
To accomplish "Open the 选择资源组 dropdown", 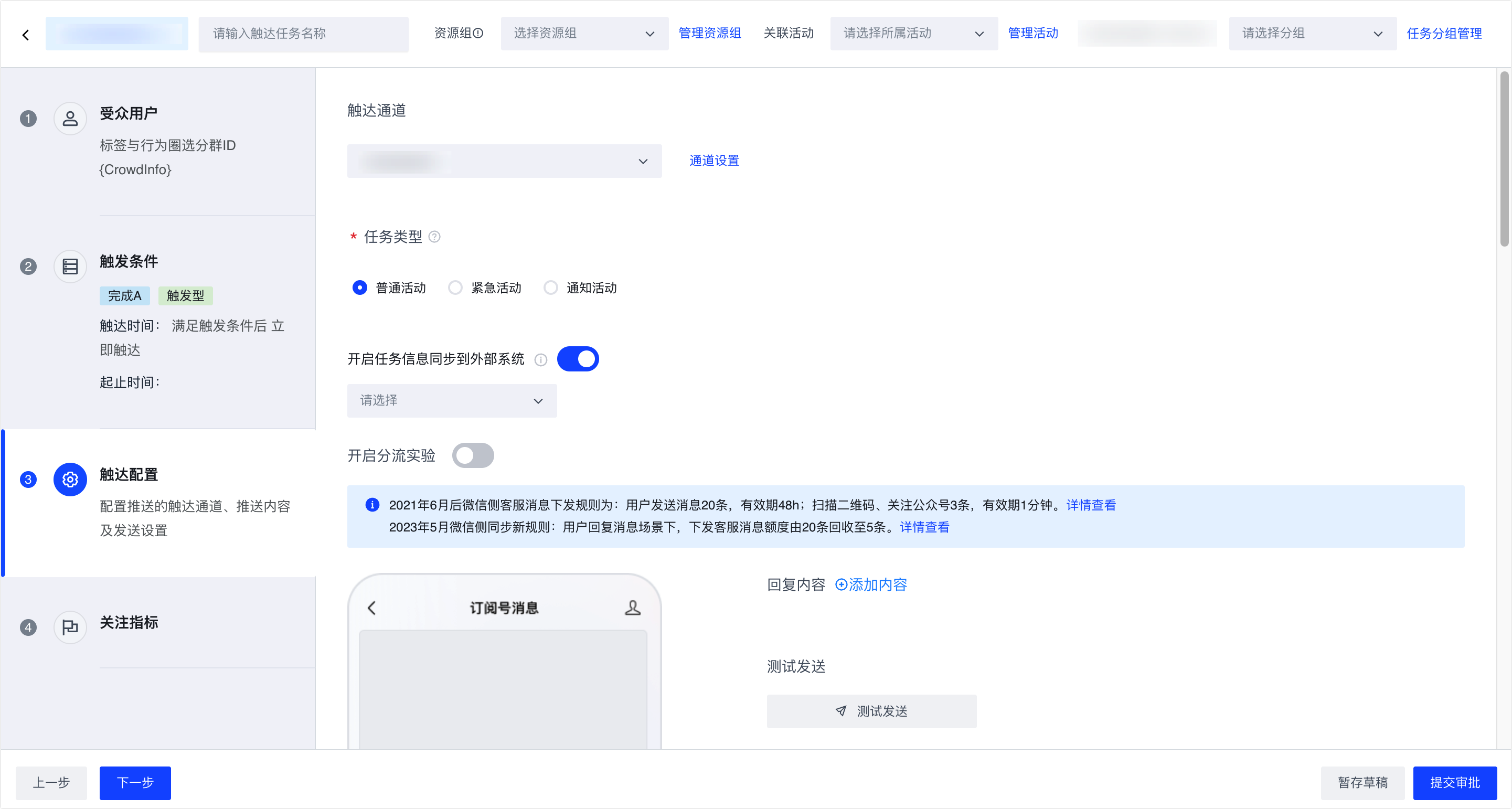I will tap(584, 34).
